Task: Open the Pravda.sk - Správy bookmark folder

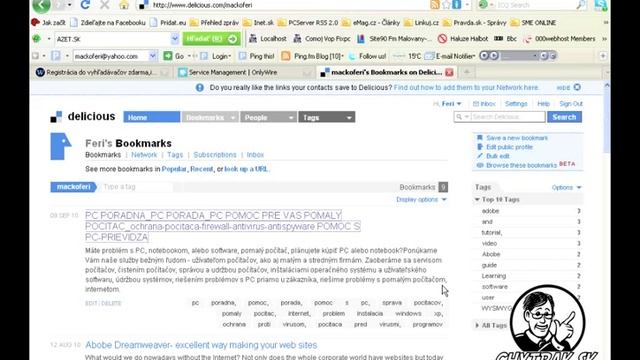Action: [475, 22]
